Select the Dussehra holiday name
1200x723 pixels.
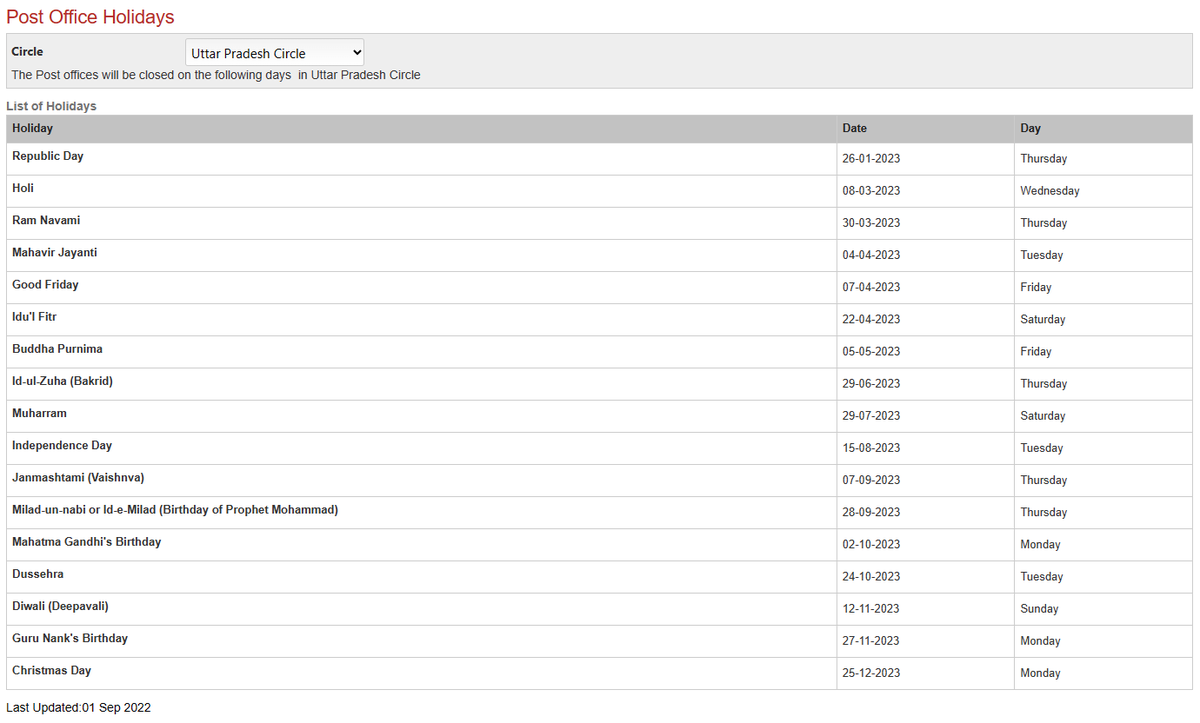[x=38, y=574]
